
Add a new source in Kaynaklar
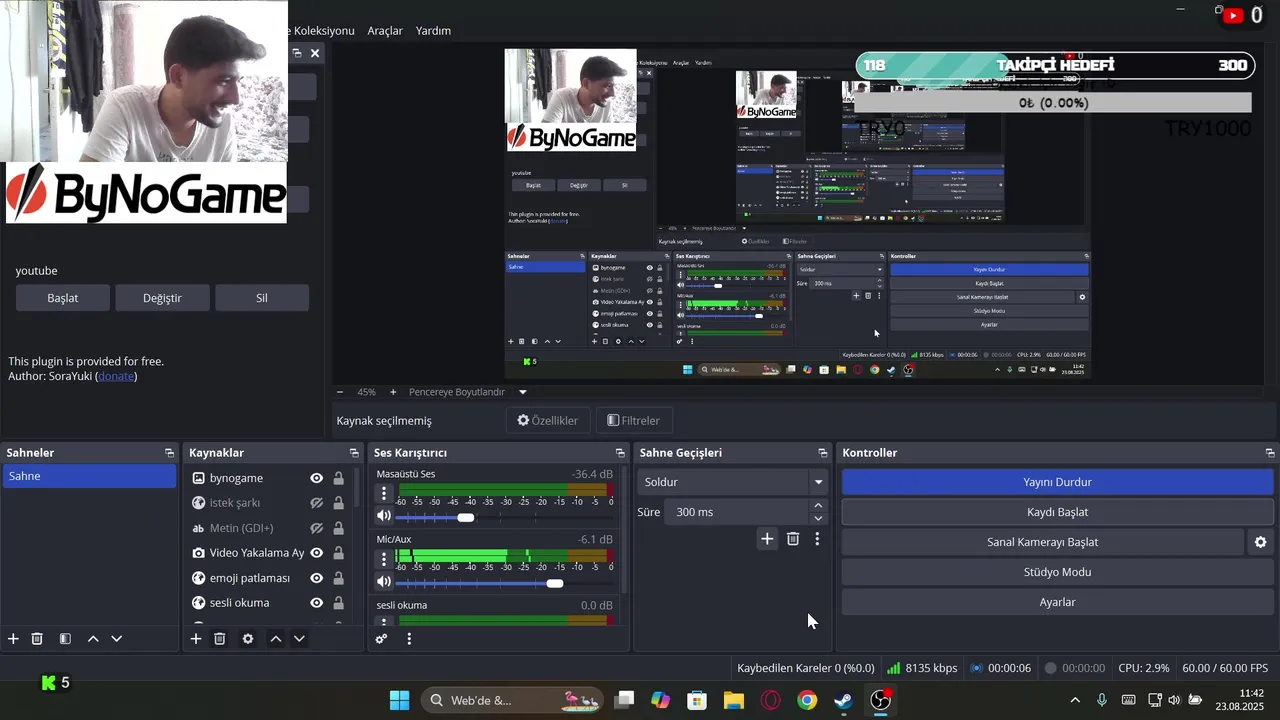(x=196, y=639)
